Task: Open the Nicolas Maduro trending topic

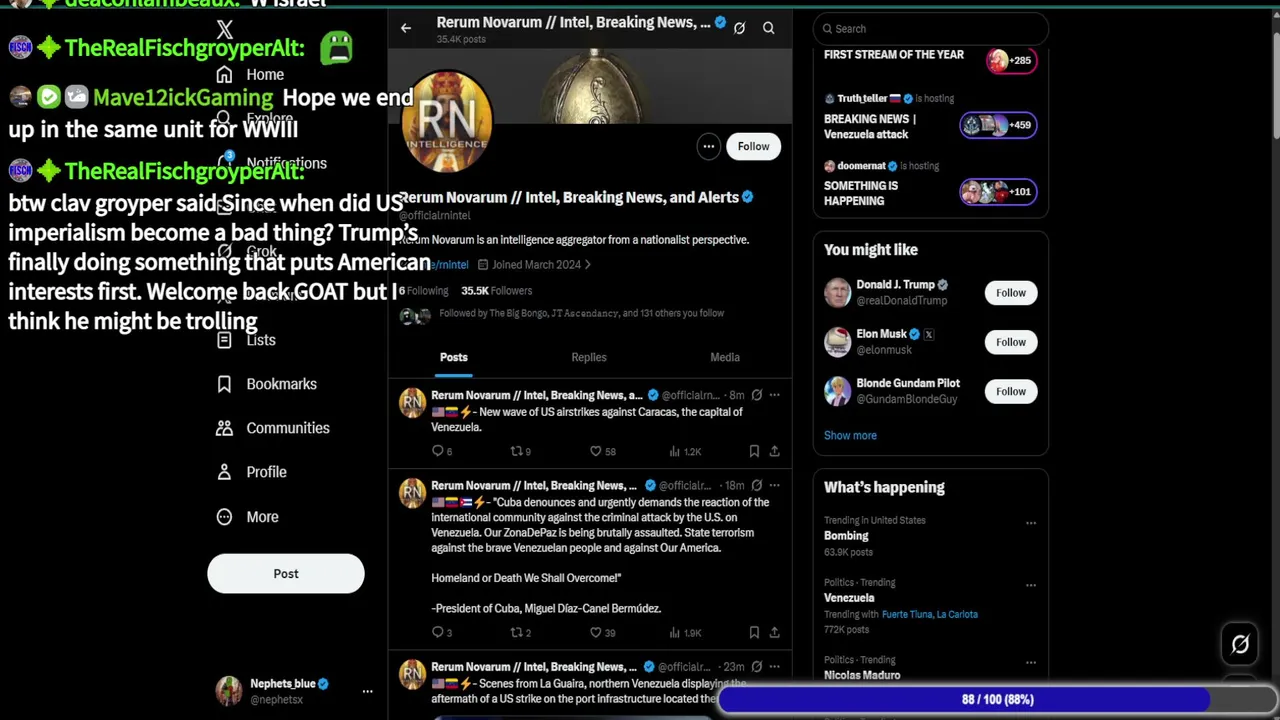Action: 862,675
